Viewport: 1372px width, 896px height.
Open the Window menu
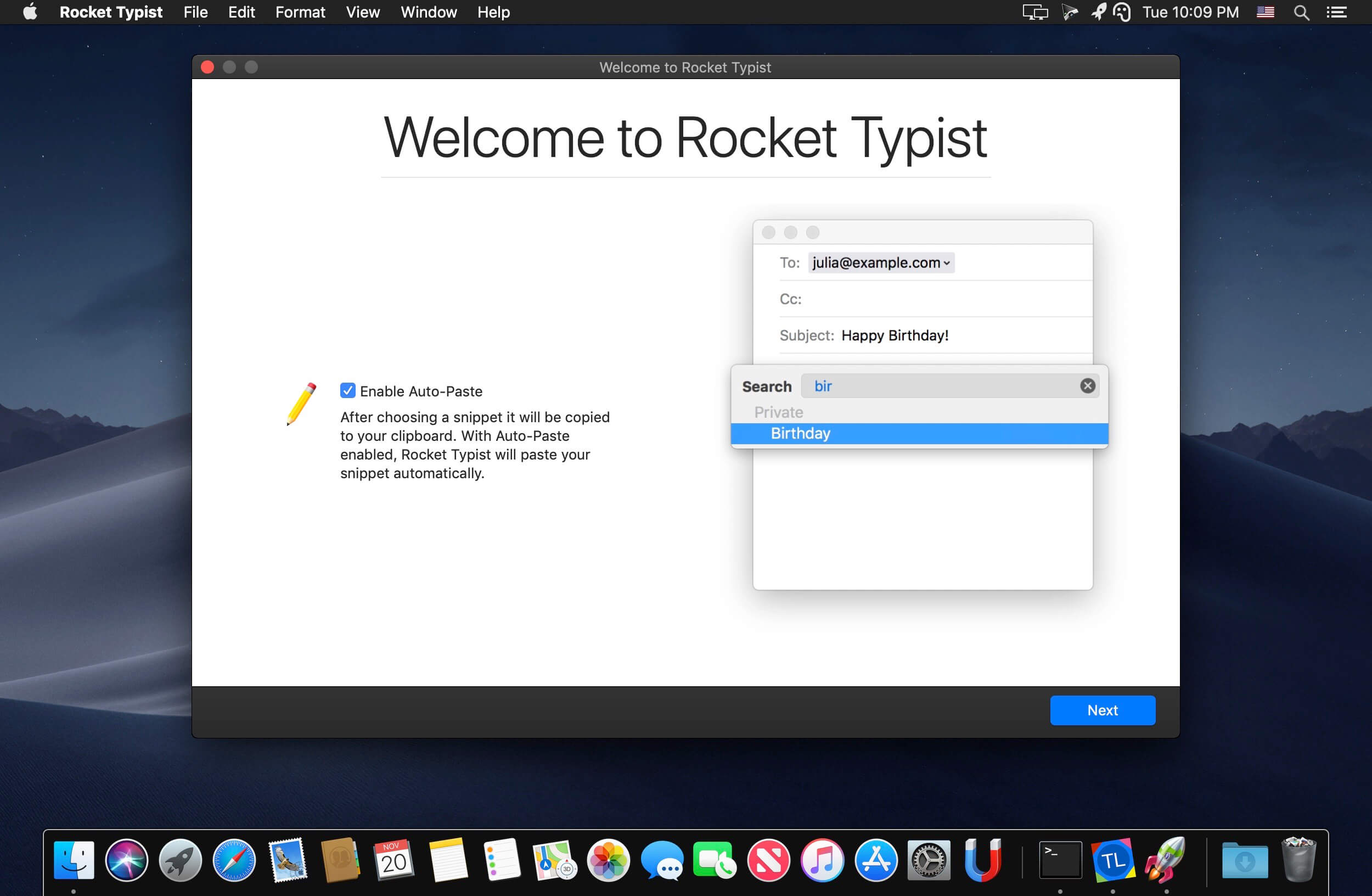[x=428, y=12]
